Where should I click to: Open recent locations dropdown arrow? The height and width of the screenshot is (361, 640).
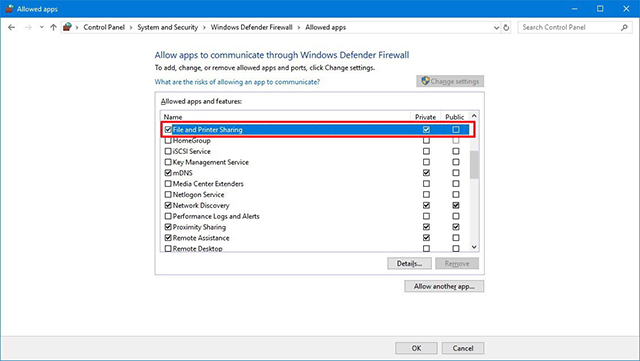coord(41,27)
